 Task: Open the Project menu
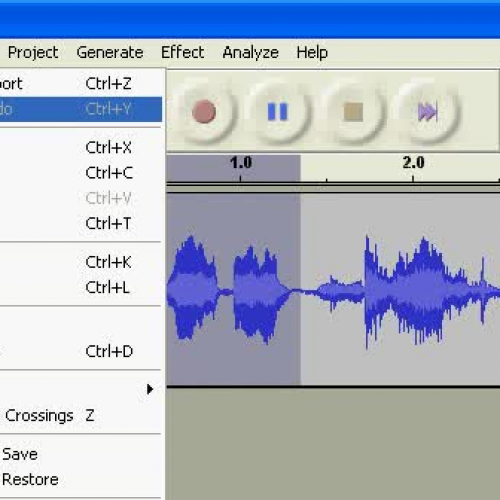pyautogui.click(x=33, y=53)
